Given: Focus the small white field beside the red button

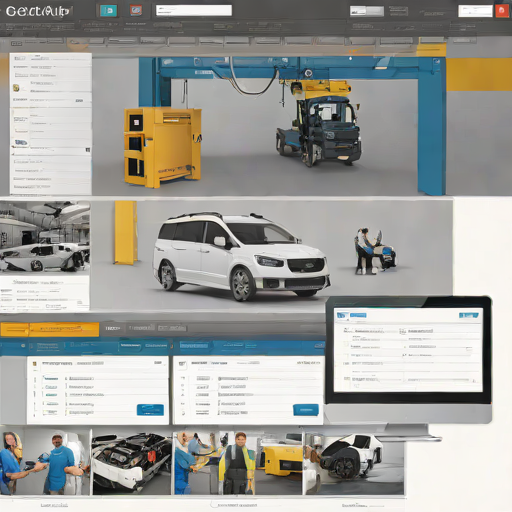Looking at the screenshot, I should [475, 11].
